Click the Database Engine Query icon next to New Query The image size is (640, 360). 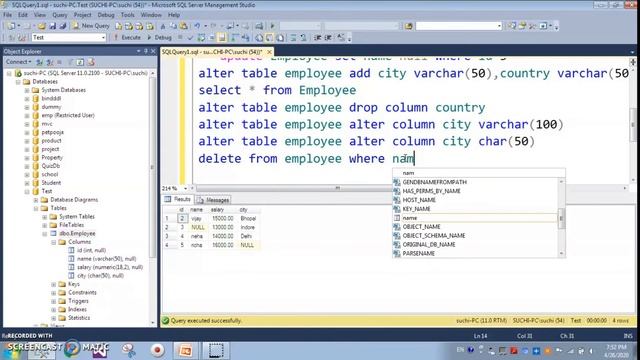tap(118, 26)
